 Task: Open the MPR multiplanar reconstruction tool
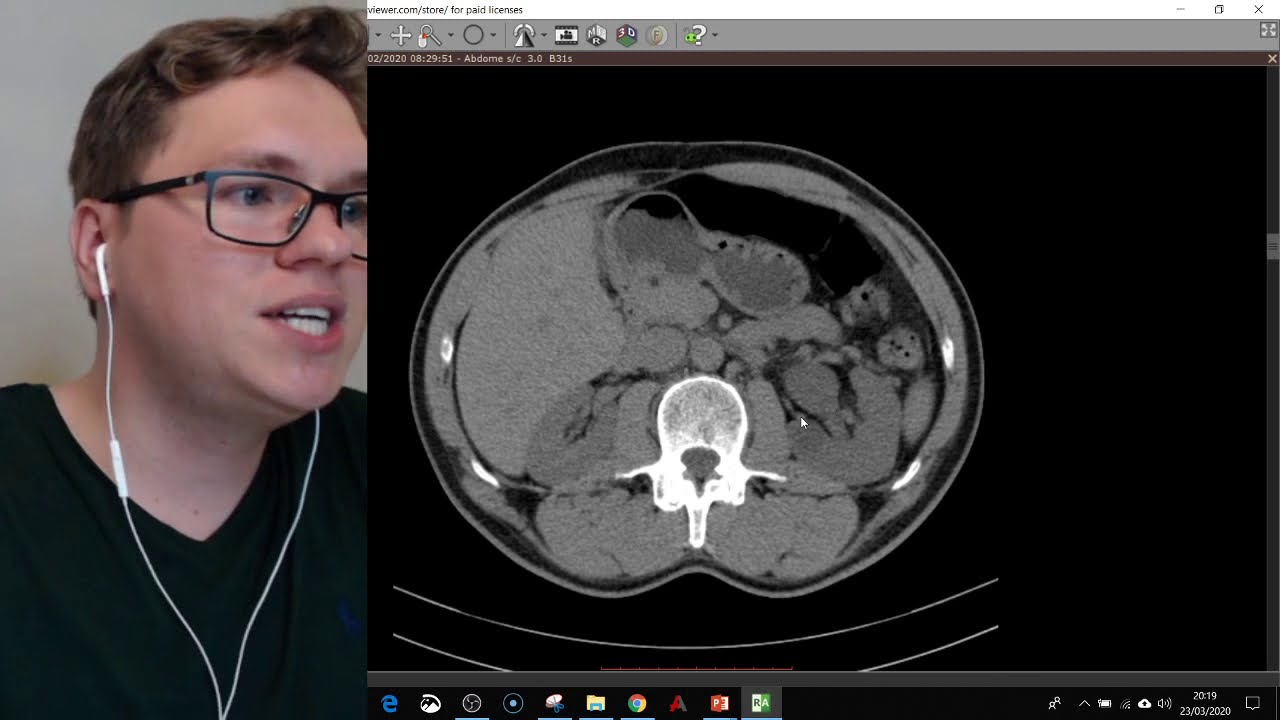click(x=597, y=35)
